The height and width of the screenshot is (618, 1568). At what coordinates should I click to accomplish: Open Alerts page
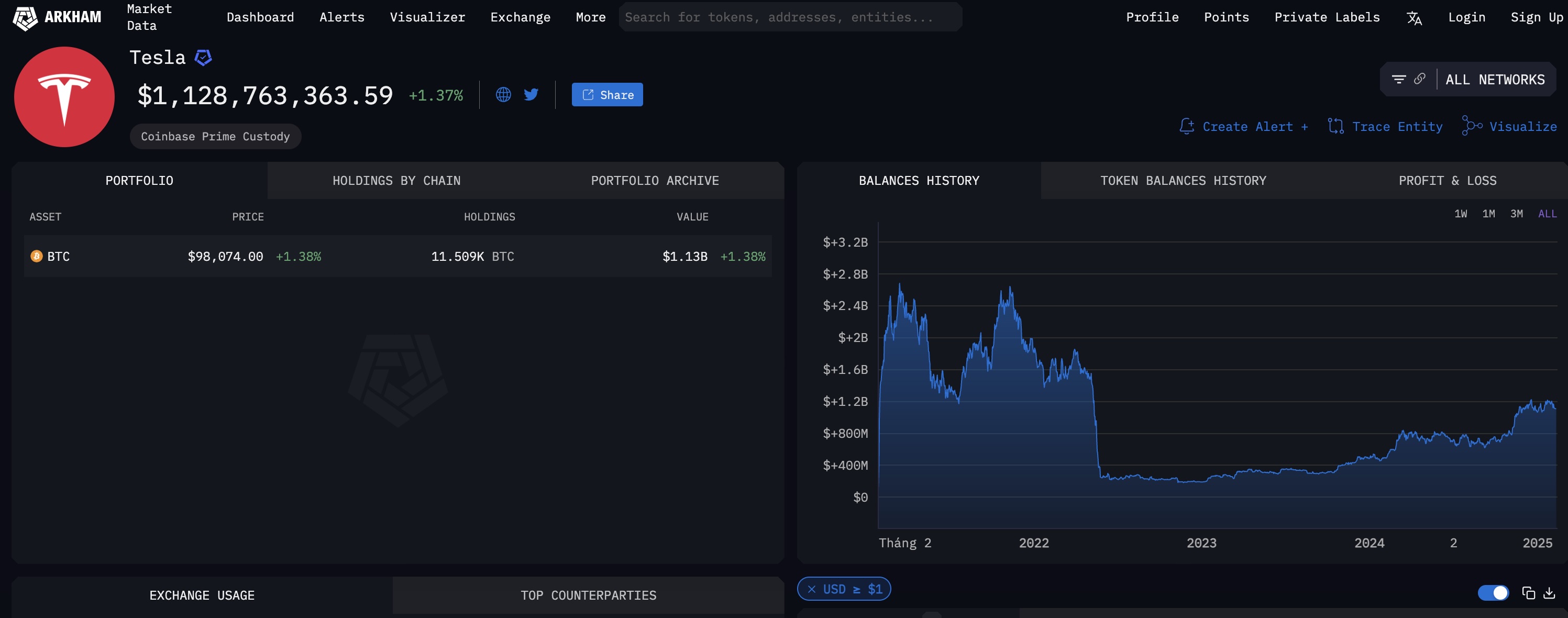pyautogui.click(x=341, y=18)
